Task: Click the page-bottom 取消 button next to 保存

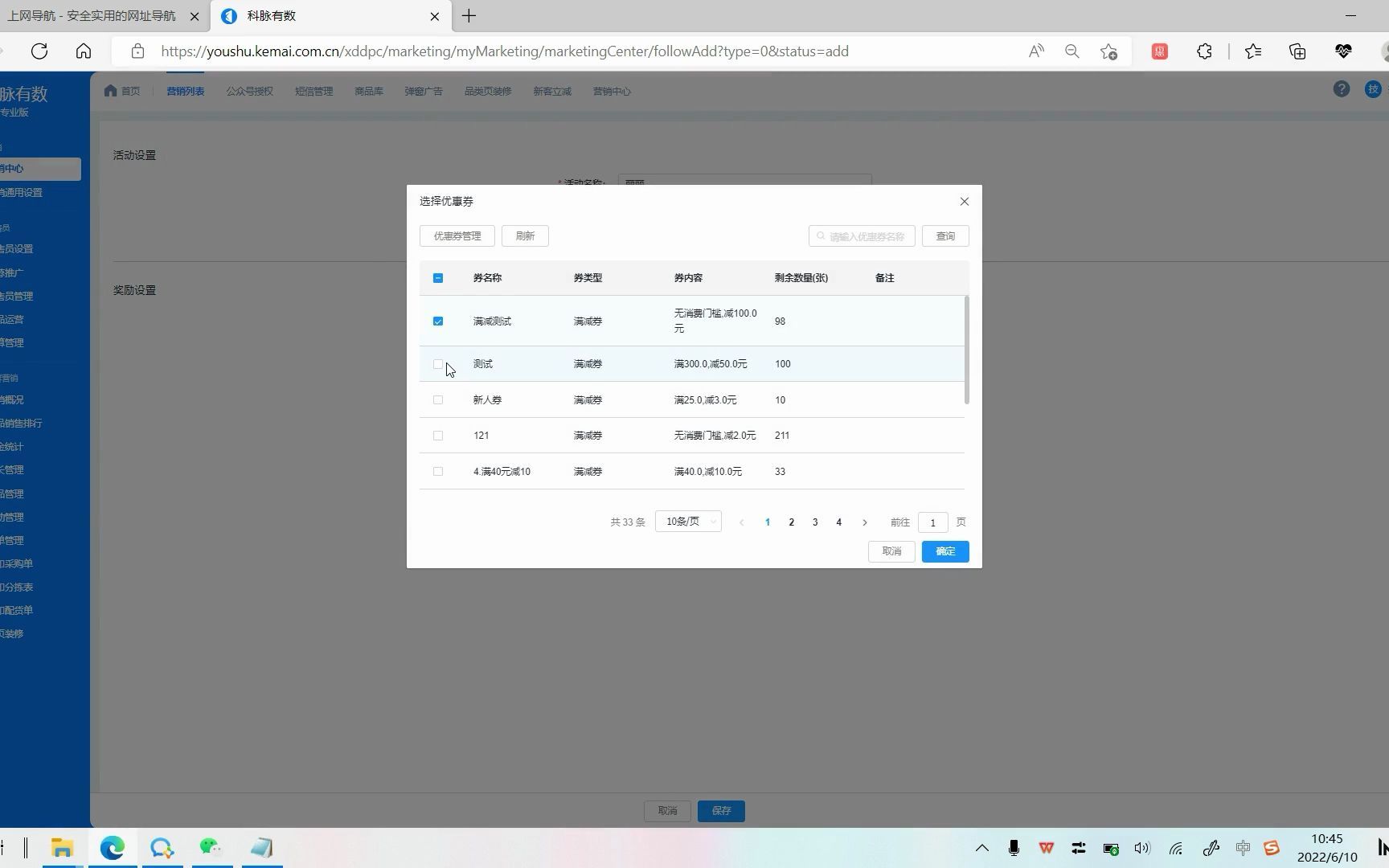Action: (x=667, y=811)
